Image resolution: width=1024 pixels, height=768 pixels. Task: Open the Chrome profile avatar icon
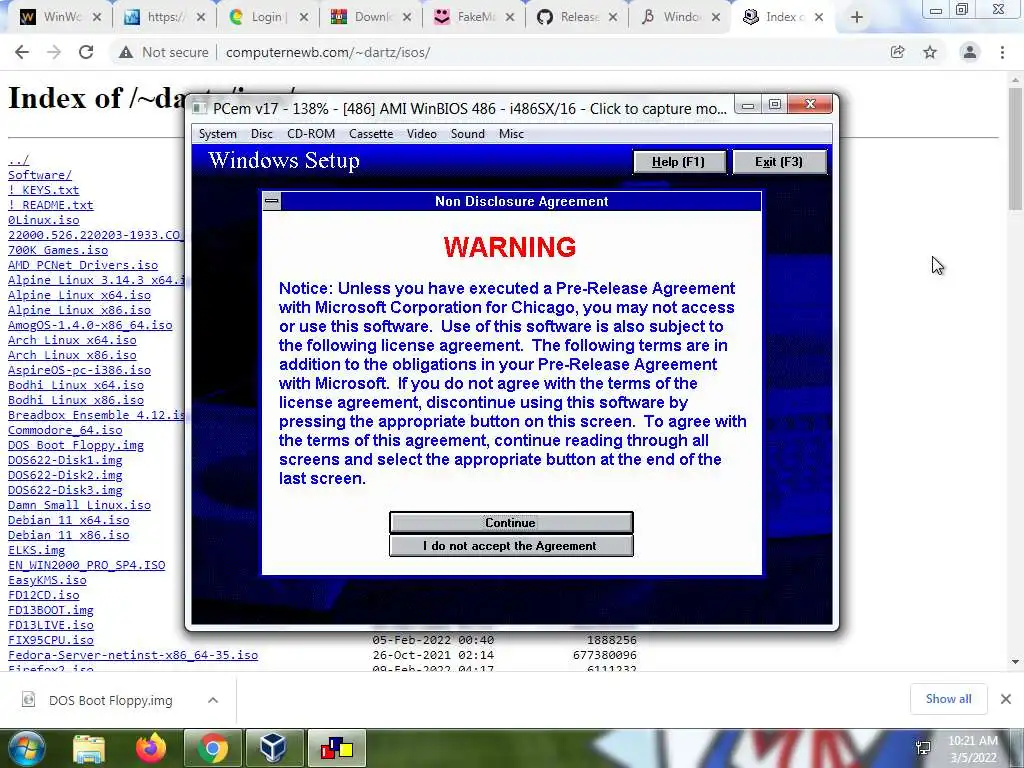[970, 52]
